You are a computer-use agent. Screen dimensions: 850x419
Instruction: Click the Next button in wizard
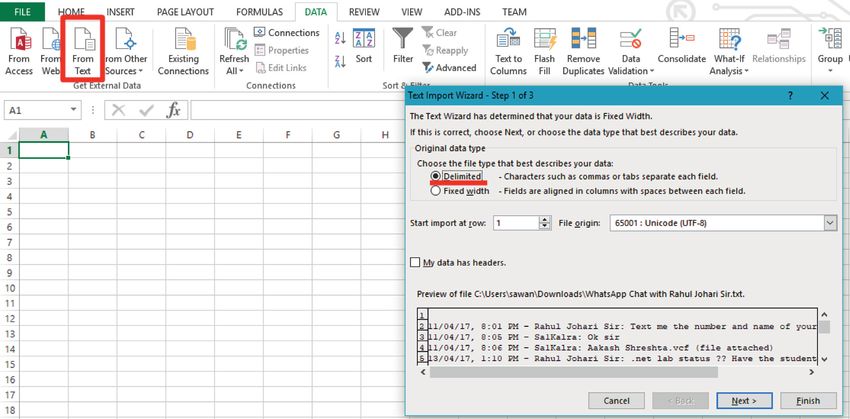[744, 401]
